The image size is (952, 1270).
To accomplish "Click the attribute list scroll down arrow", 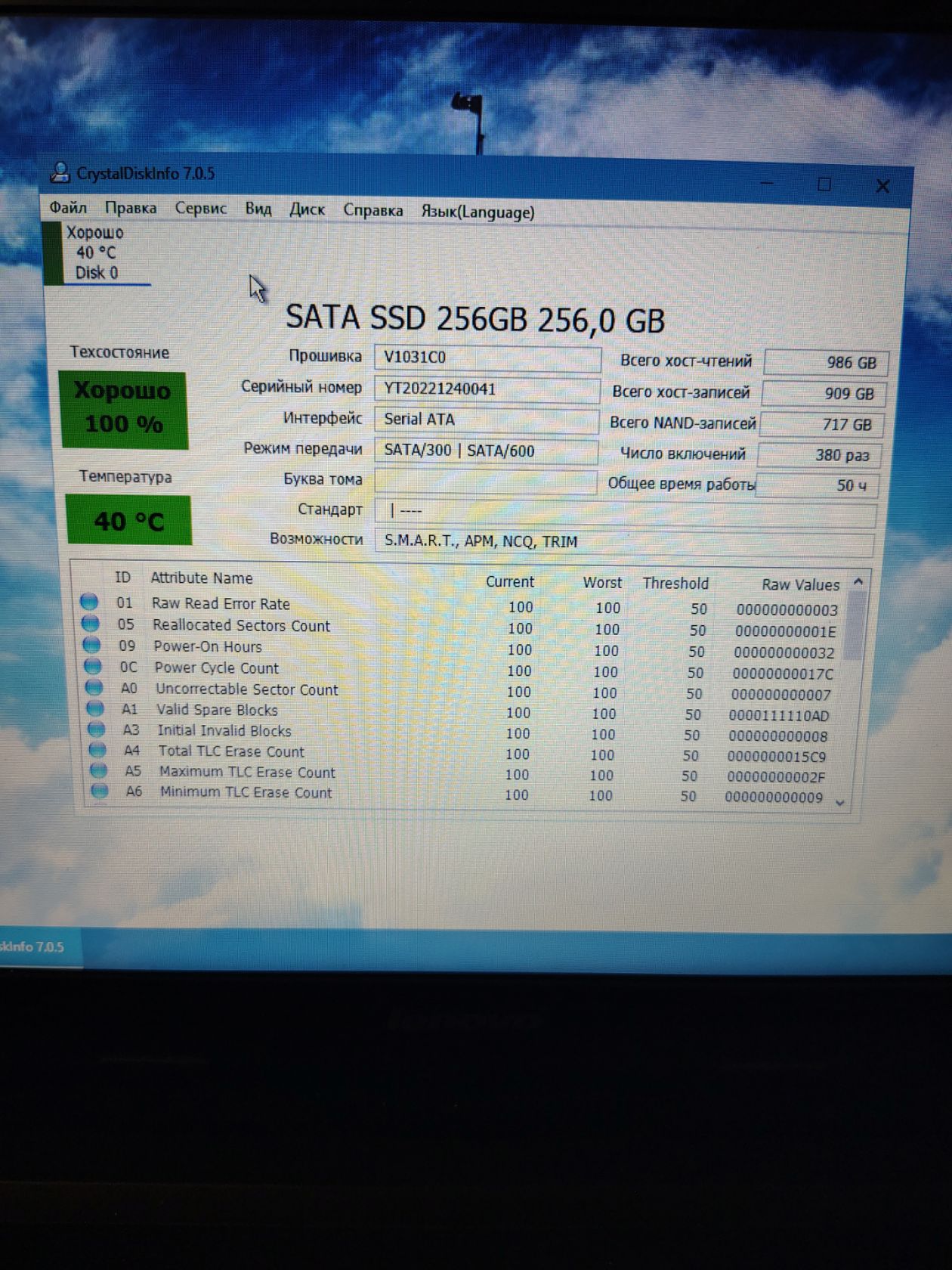I will (x=840, y=803).
